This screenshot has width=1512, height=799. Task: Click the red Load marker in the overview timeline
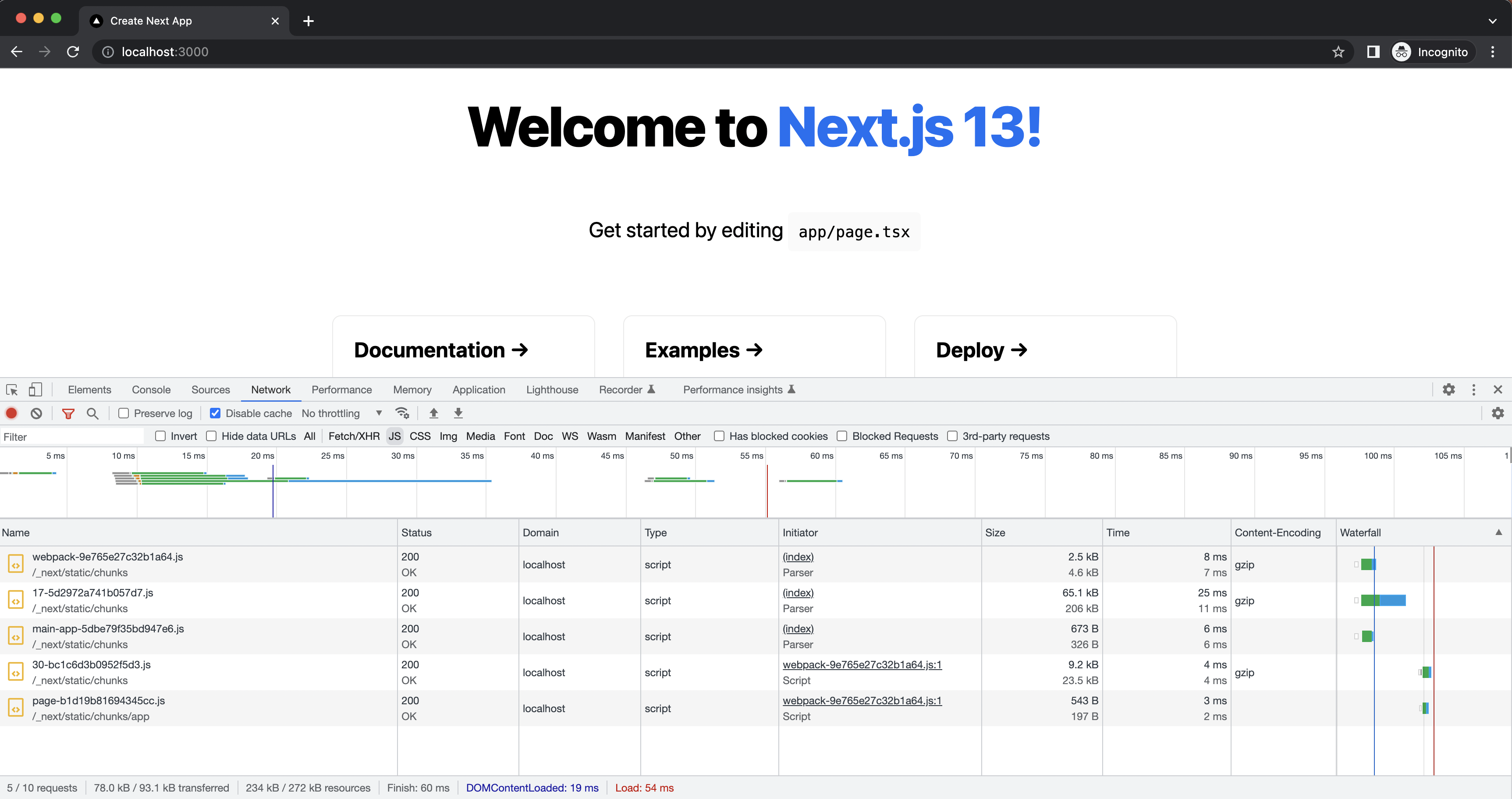coord(767,491)
